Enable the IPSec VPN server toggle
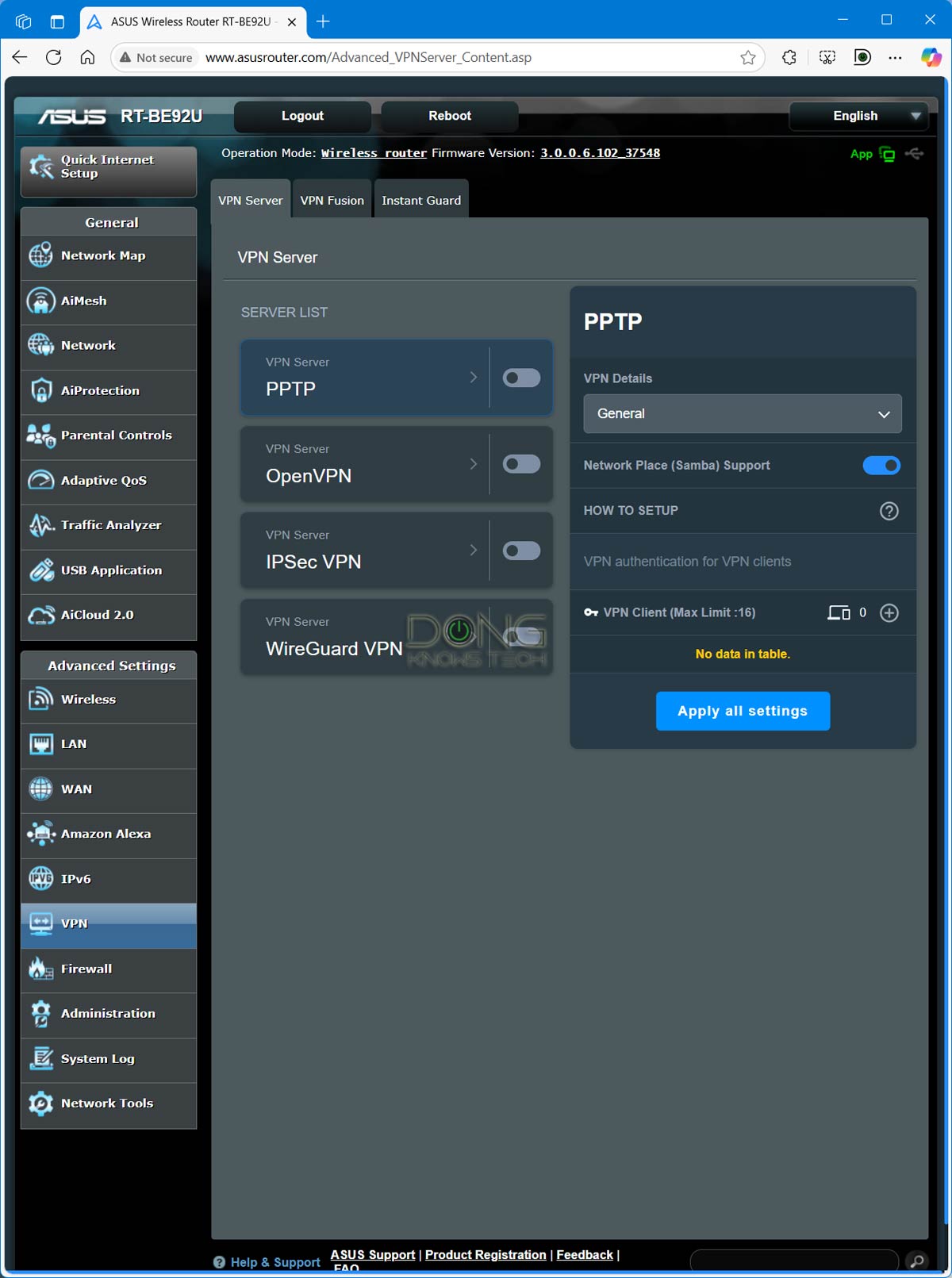 [x=521, y=551]
